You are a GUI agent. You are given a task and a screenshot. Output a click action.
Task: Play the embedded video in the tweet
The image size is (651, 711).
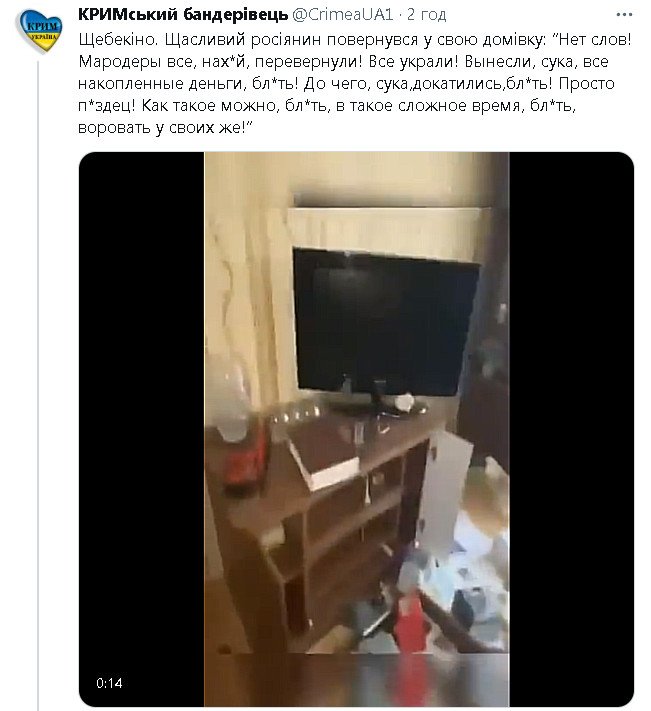(x=356, y=429)
